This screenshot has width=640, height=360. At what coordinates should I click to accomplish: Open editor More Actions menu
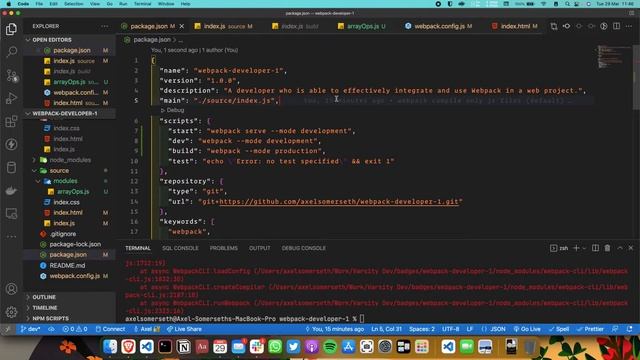tap(629, 26)
